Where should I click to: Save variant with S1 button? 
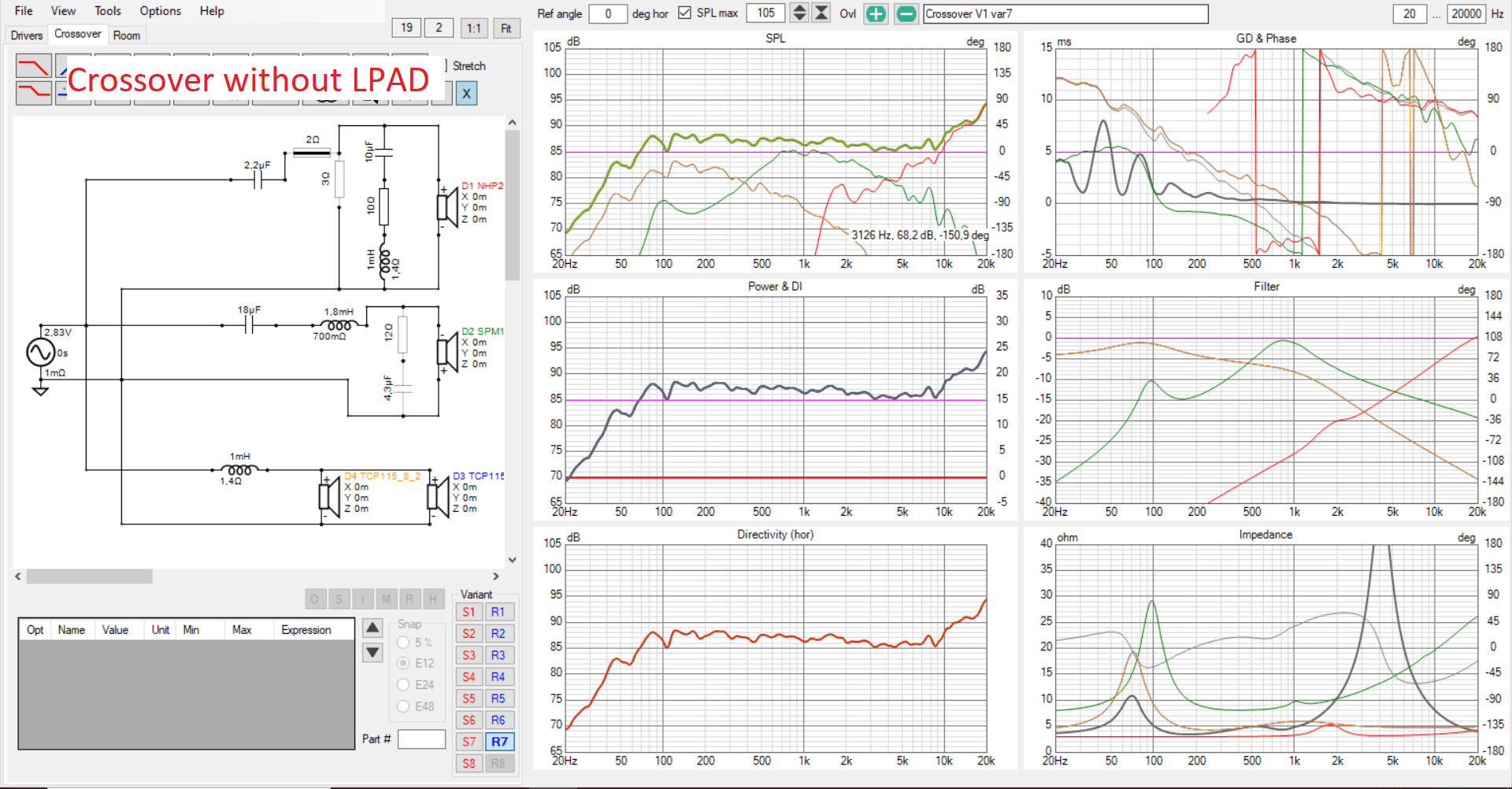tap(469, 612)
